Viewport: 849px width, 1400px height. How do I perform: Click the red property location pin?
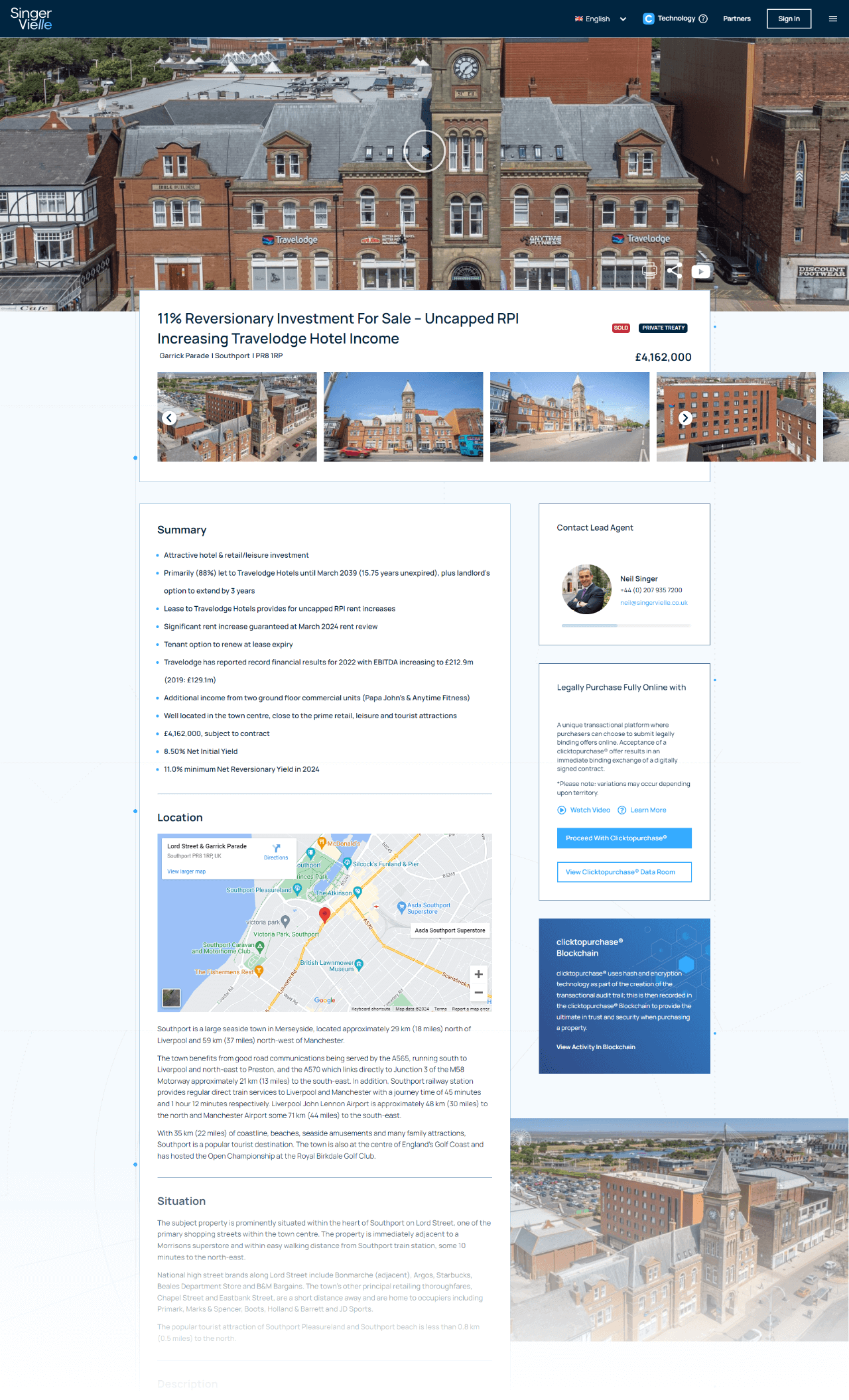(324, 915)
